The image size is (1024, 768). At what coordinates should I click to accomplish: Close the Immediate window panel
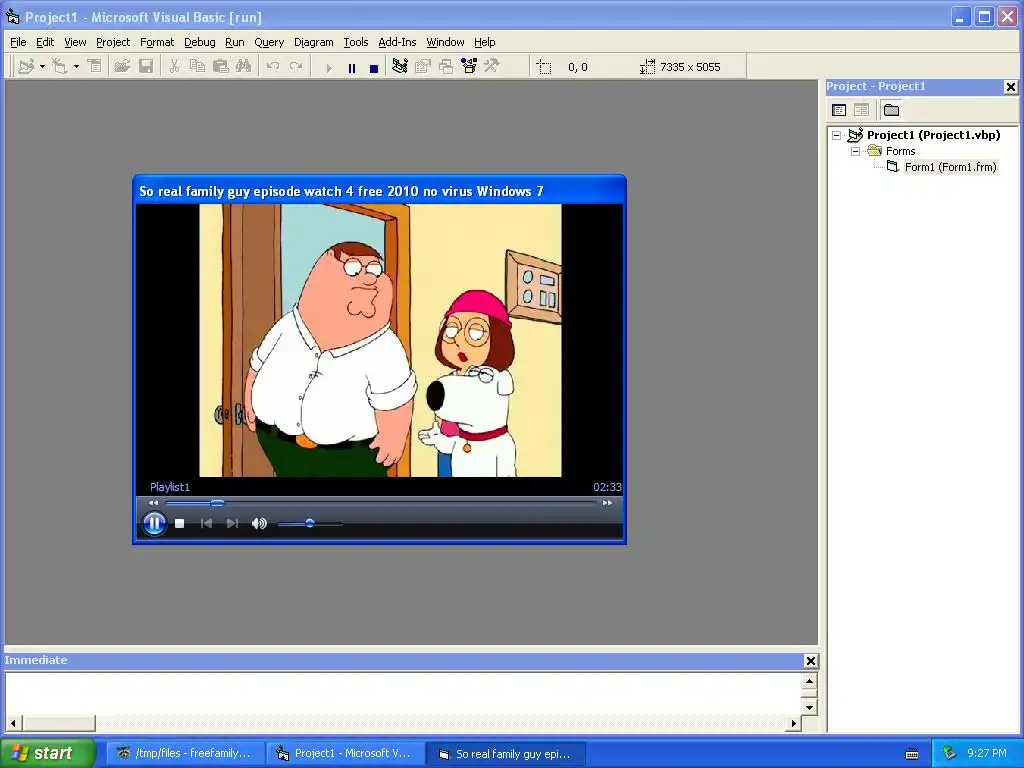(x=810, y=661)
